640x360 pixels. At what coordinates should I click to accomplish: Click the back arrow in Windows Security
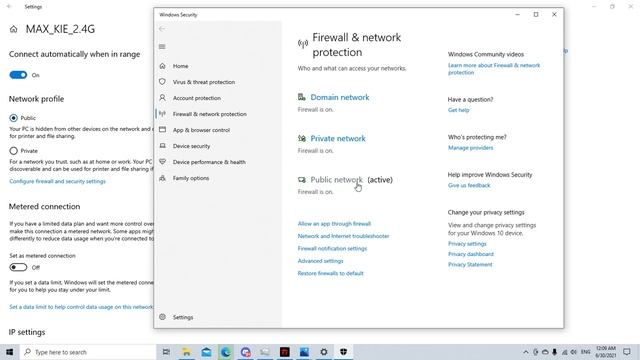click(162, 29)
